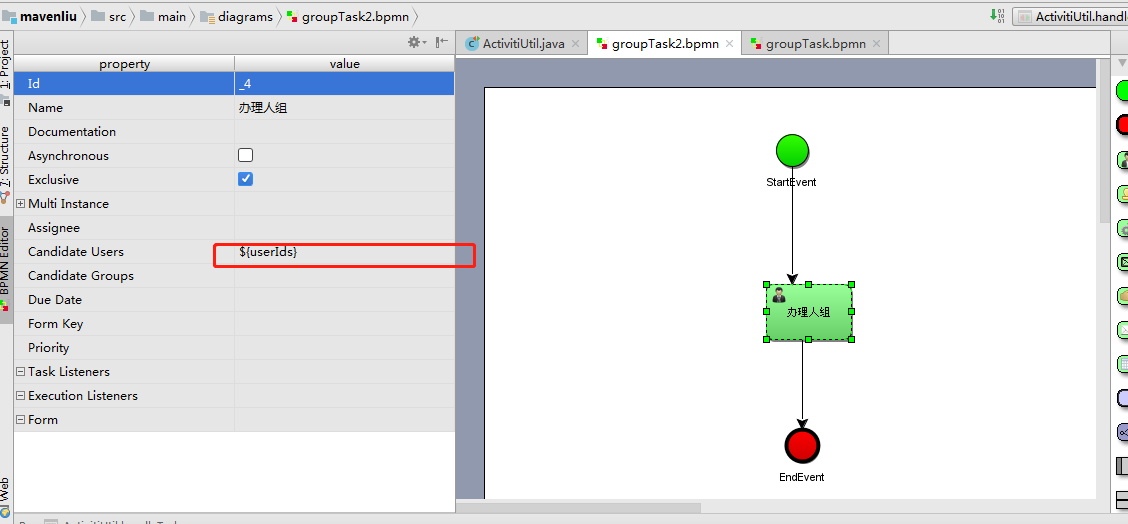This screenshot has height=524, width=1128.
Task: Click the main folder breadcrumb
Action: tap(163, 17)
